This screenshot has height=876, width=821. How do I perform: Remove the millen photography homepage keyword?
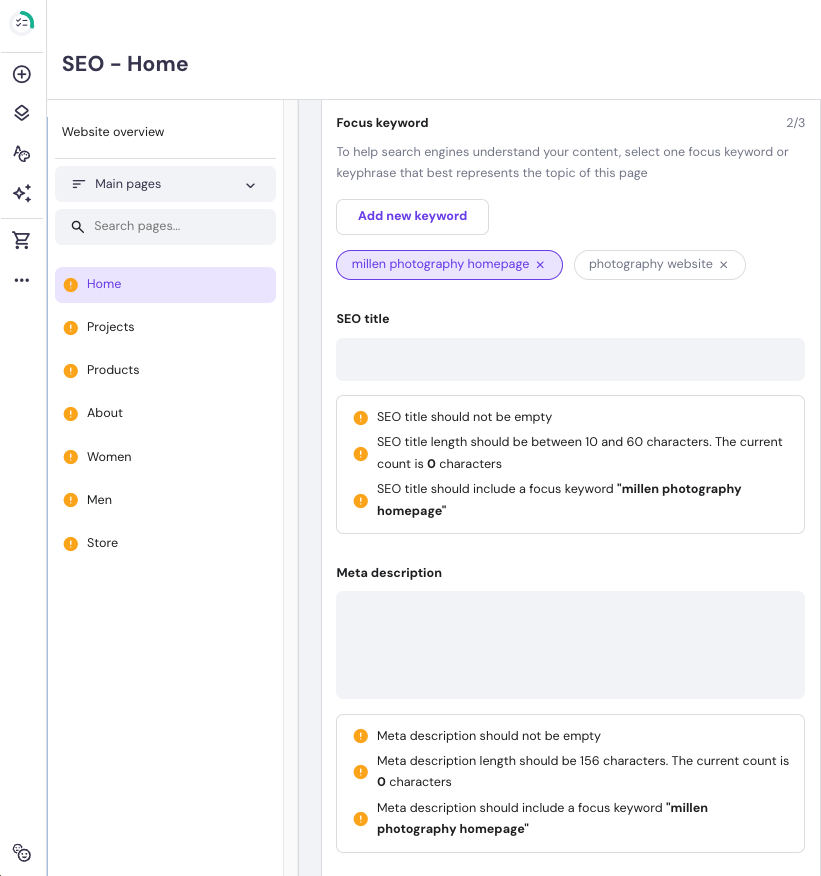[x=540, y=265]
